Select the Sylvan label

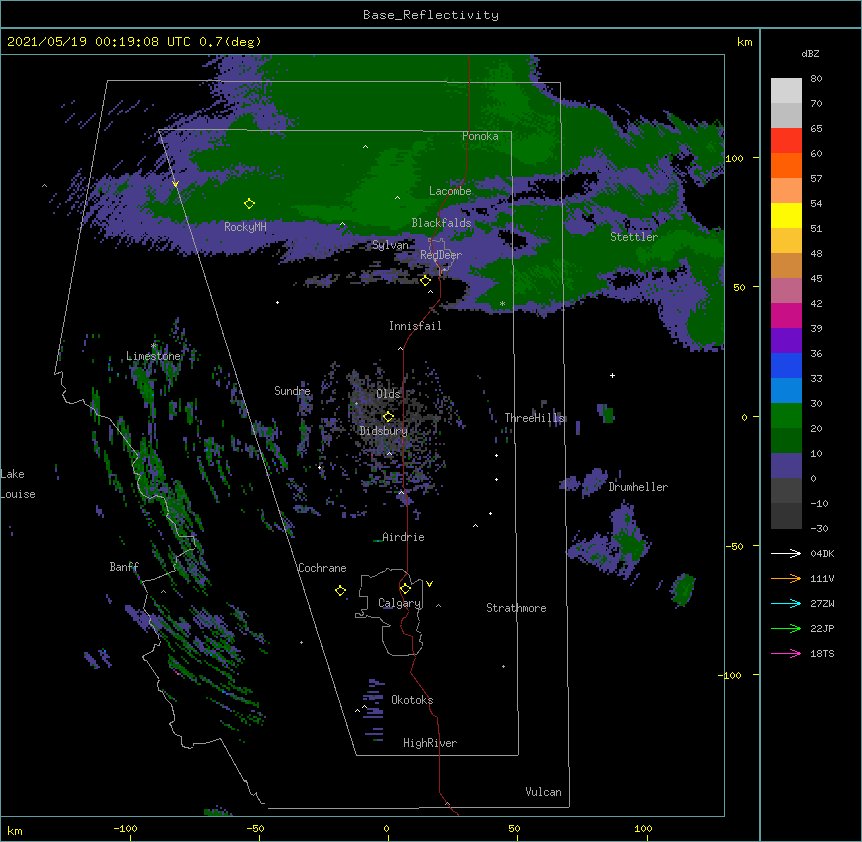(390, 245)
